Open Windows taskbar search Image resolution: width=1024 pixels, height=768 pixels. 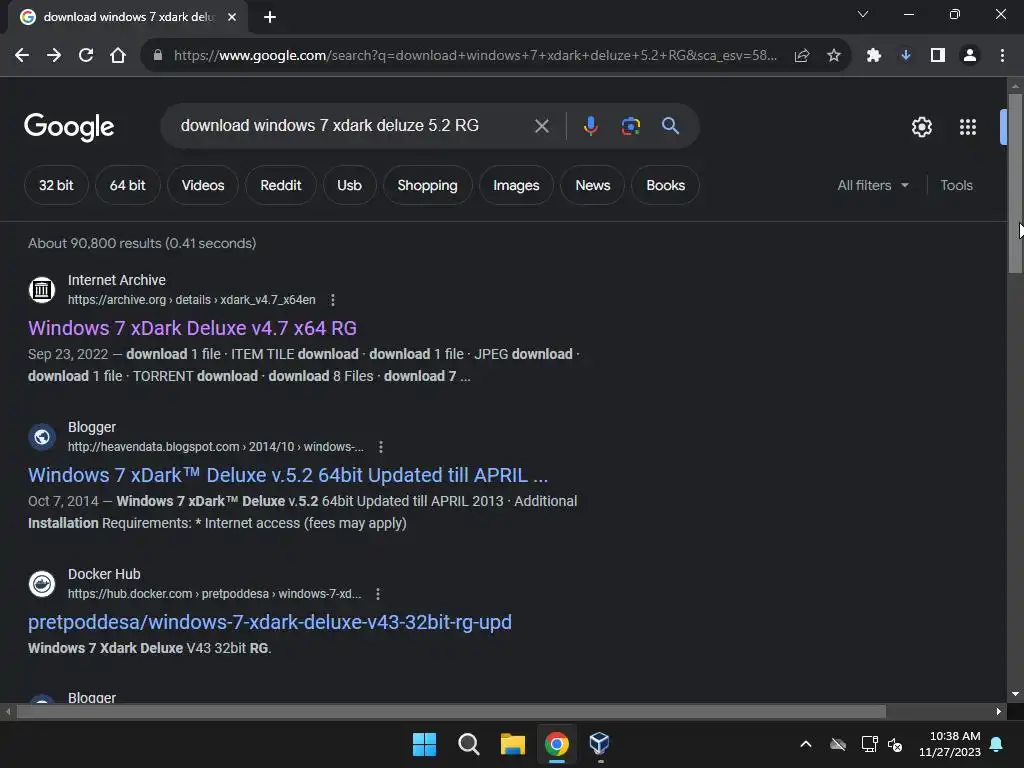[468, 744]
